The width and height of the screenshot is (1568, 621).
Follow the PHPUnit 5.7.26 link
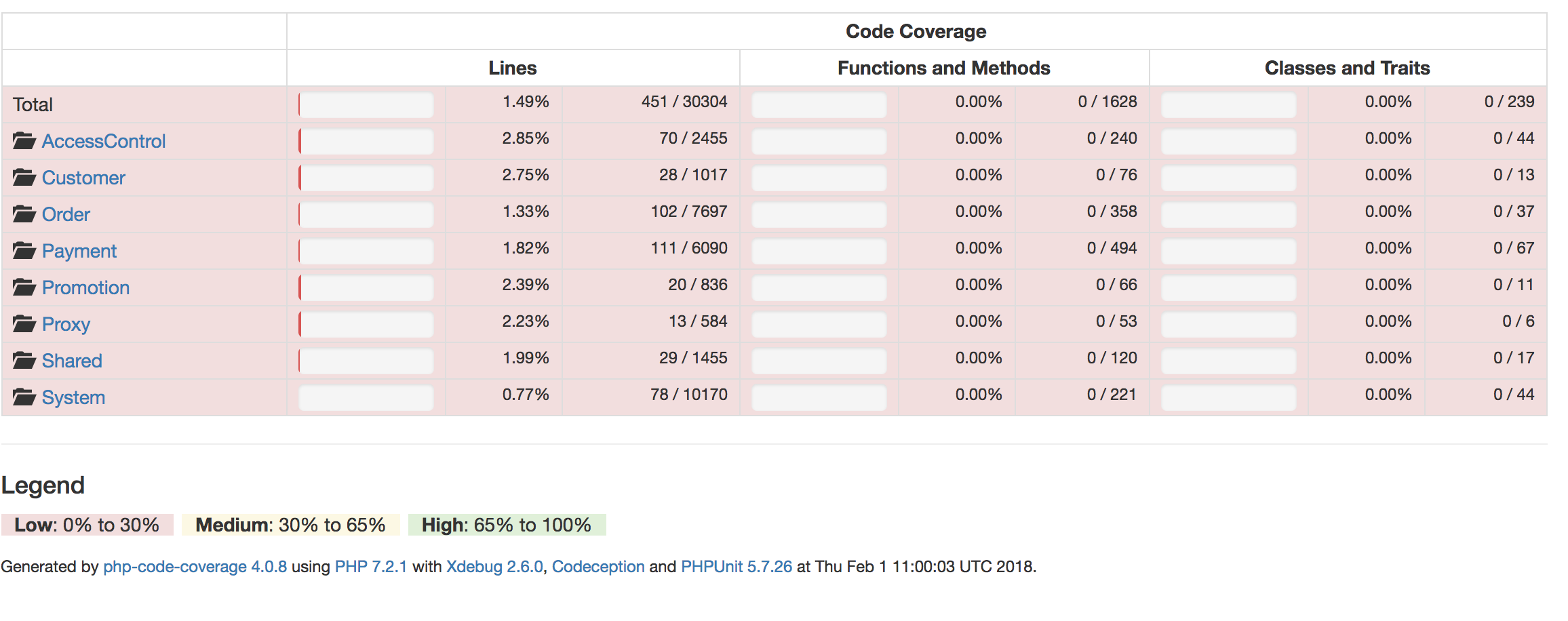click(x=737, y=567)
